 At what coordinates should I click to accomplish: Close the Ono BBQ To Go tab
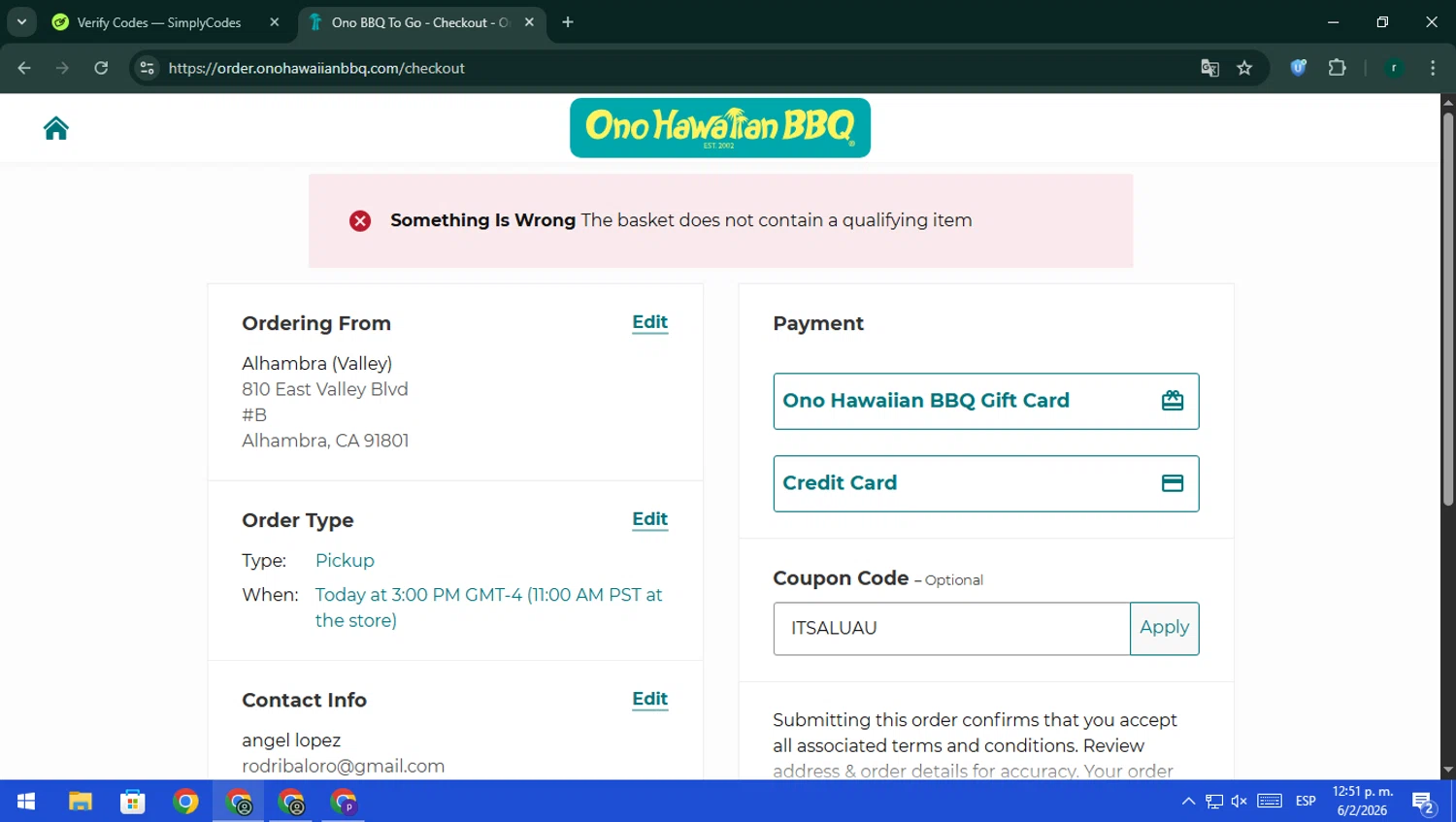coord(529,22)
